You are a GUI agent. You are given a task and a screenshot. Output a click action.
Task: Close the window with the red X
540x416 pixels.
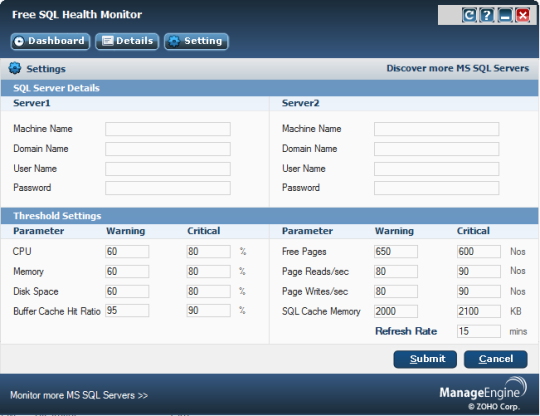(x=523, y=15)
